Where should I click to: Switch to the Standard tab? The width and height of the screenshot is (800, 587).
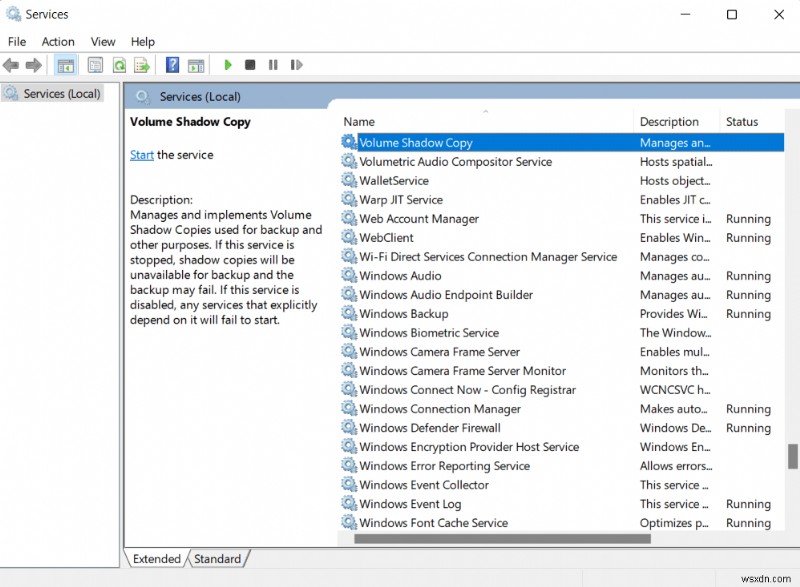click(x=218, y=559)
